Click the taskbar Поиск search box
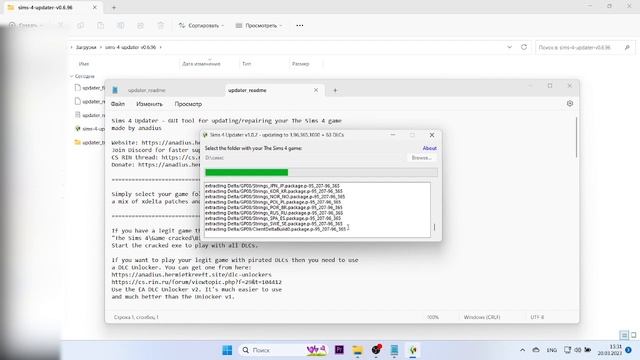Image resolution: width=640 pixels, height=360 pixels. tap(282, 350)
